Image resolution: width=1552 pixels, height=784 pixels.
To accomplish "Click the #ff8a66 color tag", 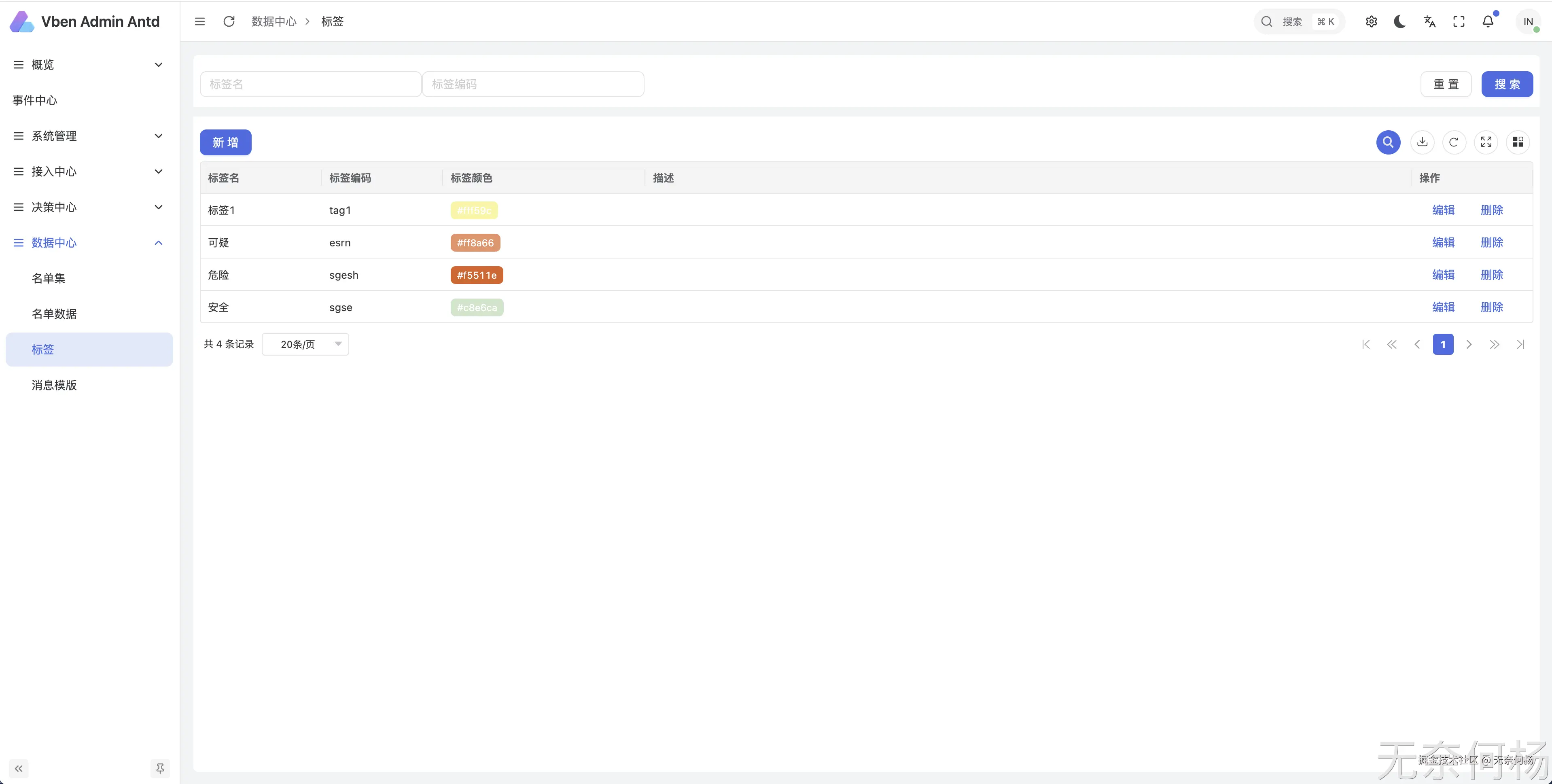I will click(475, 243).
